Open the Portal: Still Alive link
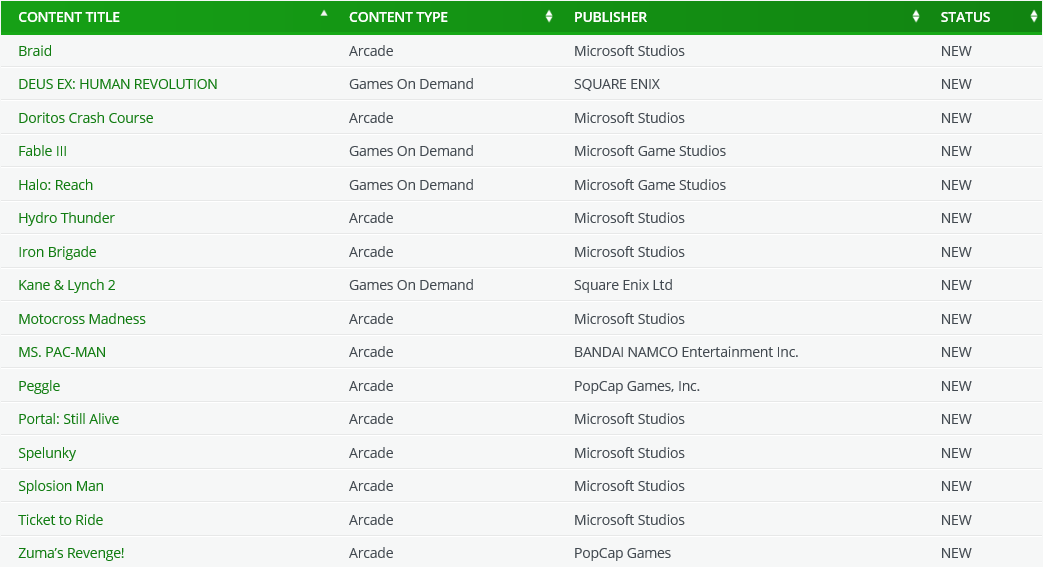This screenshot has height=567, width=1043. click(69, 419)
